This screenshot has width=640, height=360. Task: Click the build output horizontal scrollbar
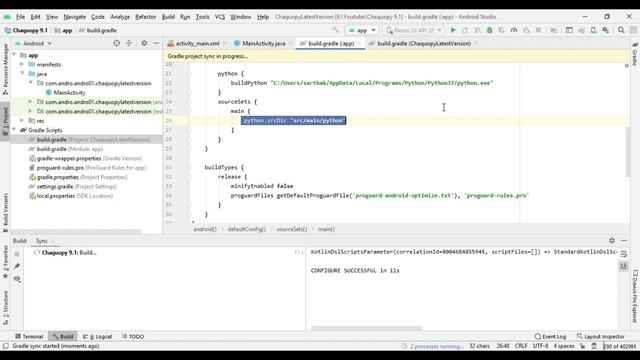366,328
